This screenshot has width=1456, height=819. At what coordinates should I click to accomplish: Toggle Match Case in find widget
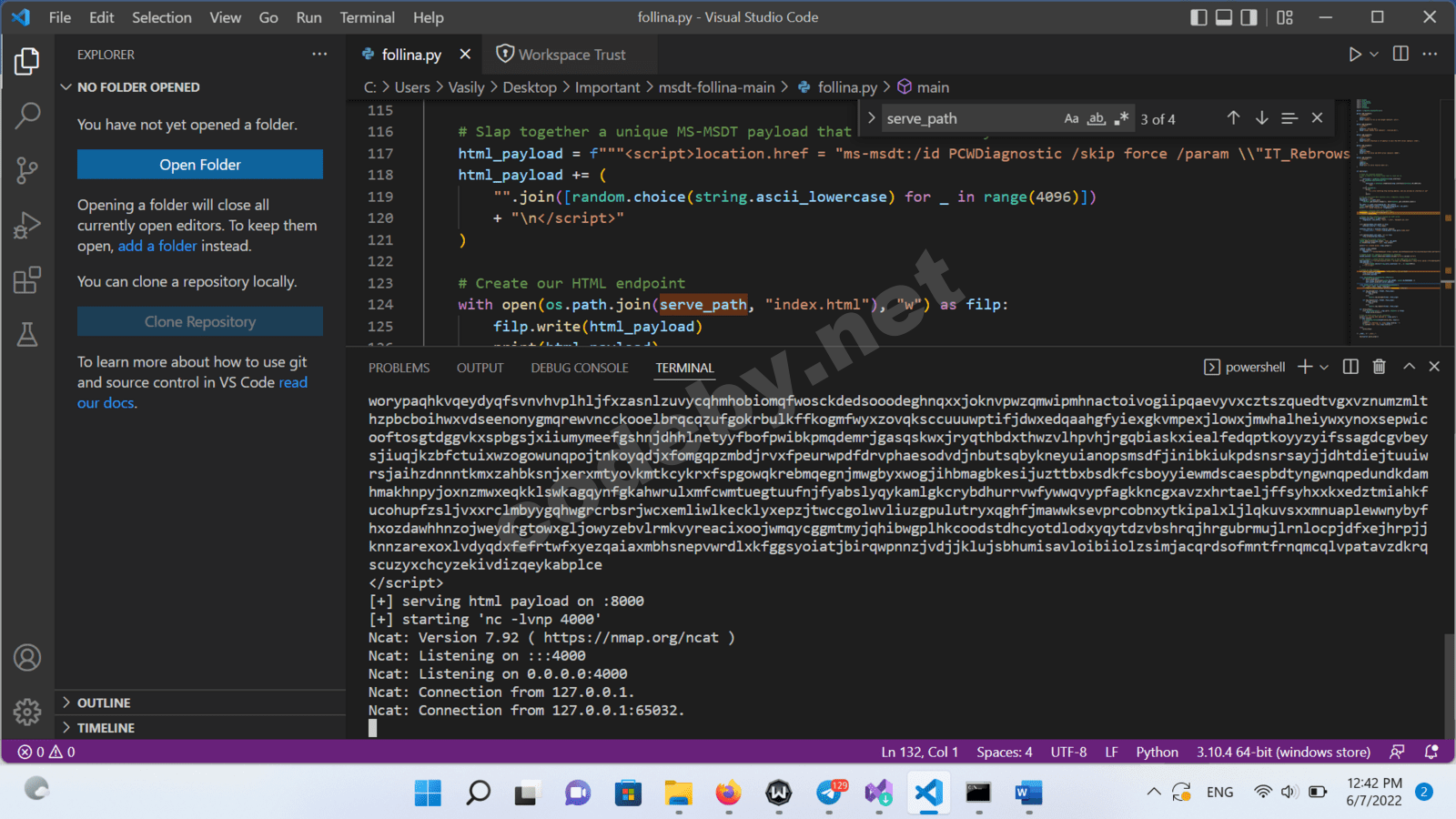pos(1072,118)
